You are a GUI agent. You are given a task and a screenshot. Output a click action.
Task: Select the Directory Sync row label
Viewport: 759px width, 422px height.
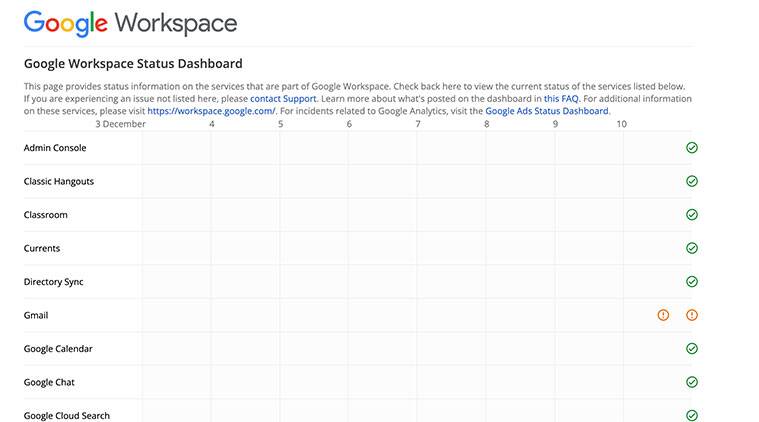click(x=53, y=282)
